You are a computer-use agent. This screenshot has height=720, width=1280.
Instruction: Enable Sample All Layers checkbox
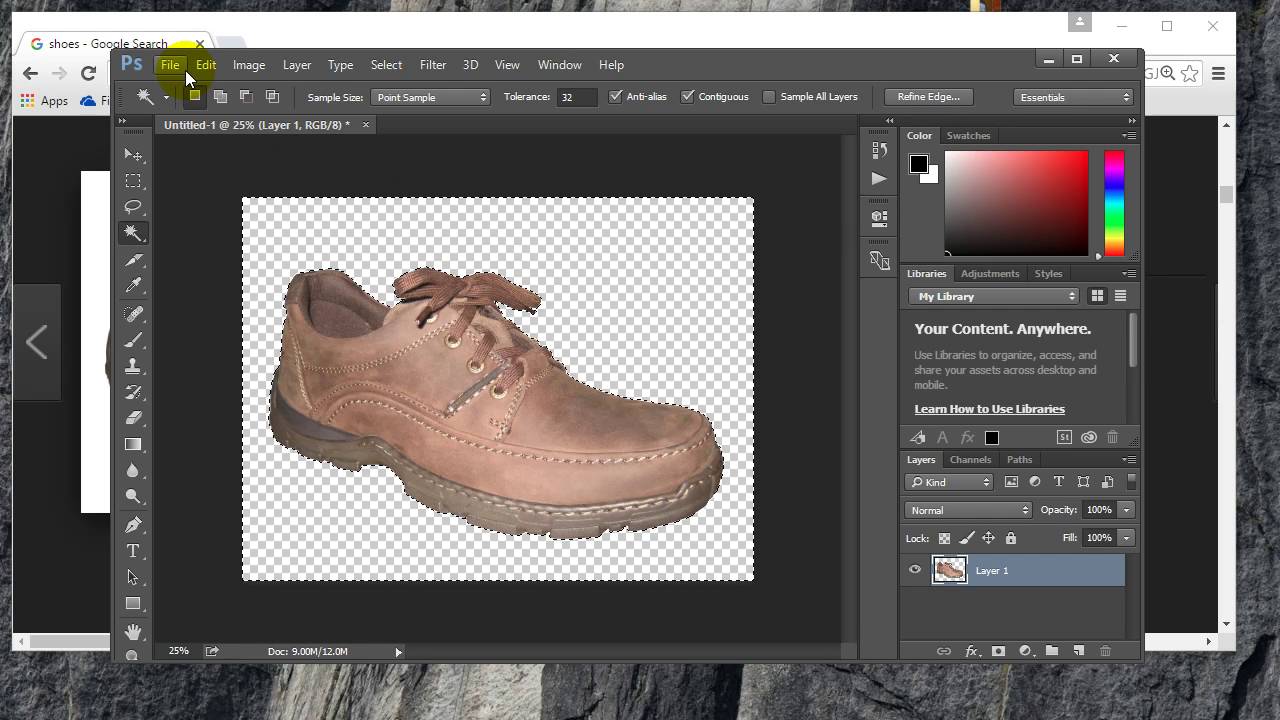point(769,97)
